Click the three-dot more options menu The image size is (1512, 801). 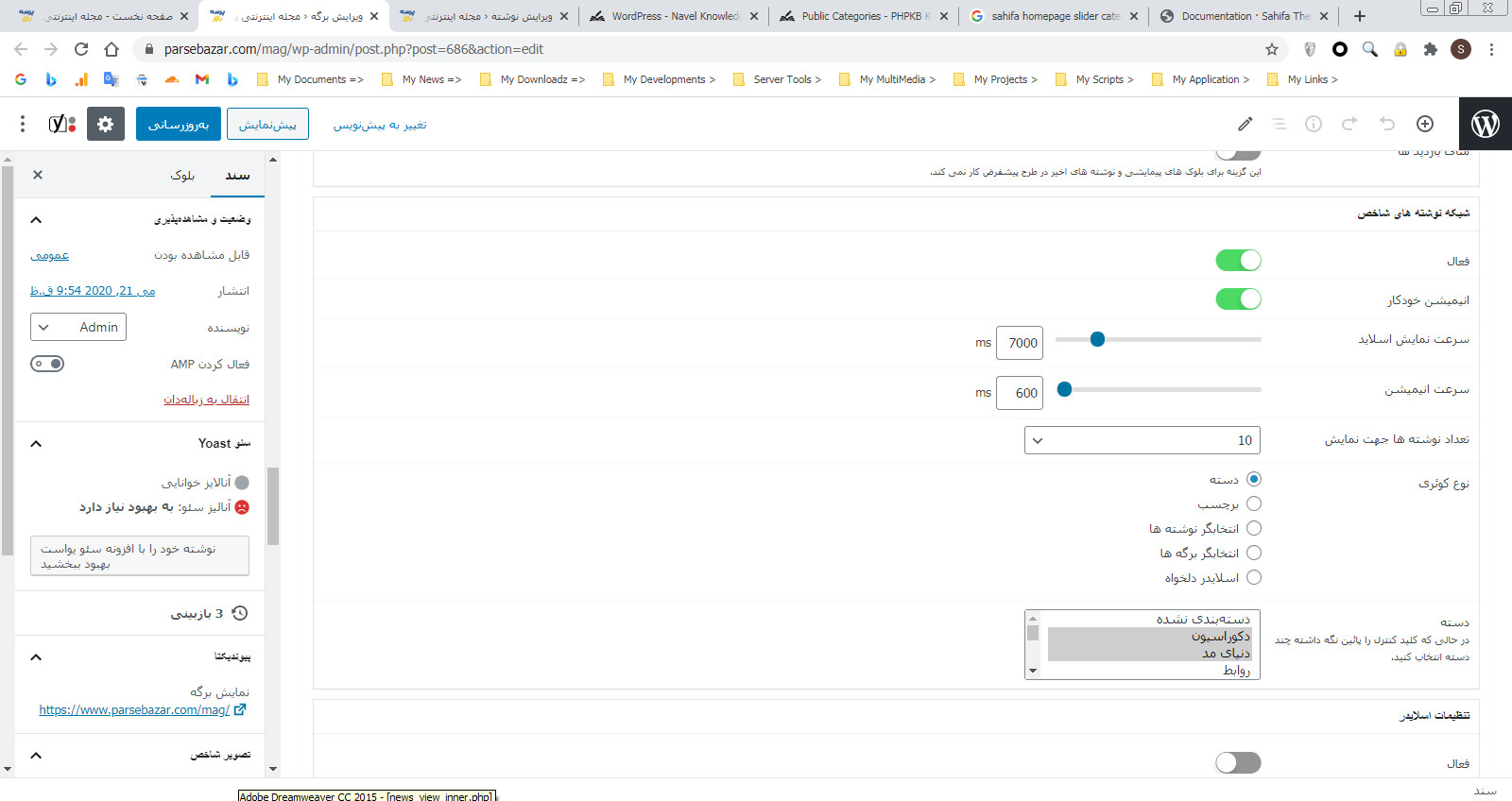23,124
